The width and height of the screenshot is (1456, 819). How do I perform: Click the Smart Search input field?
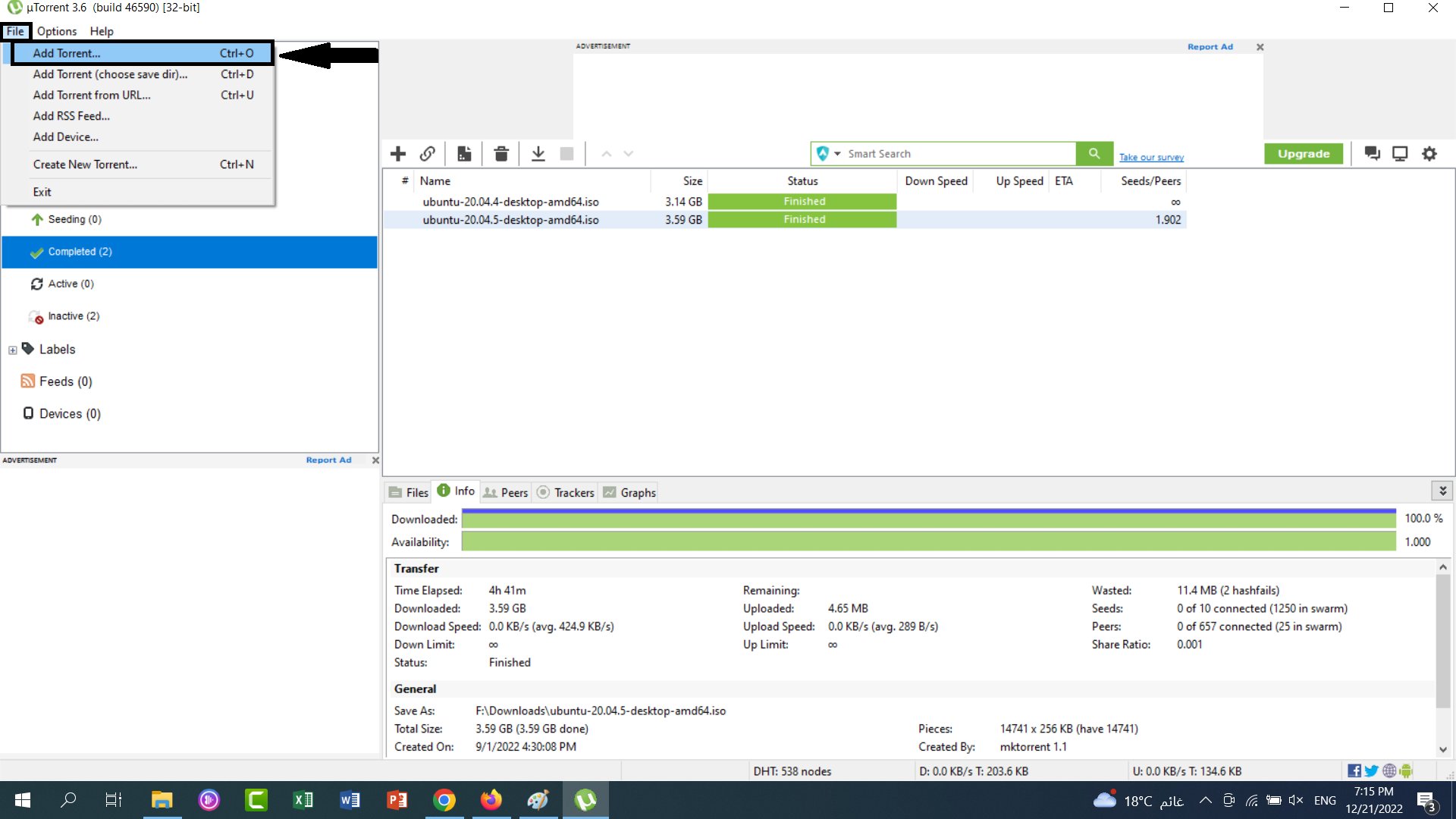959,154
